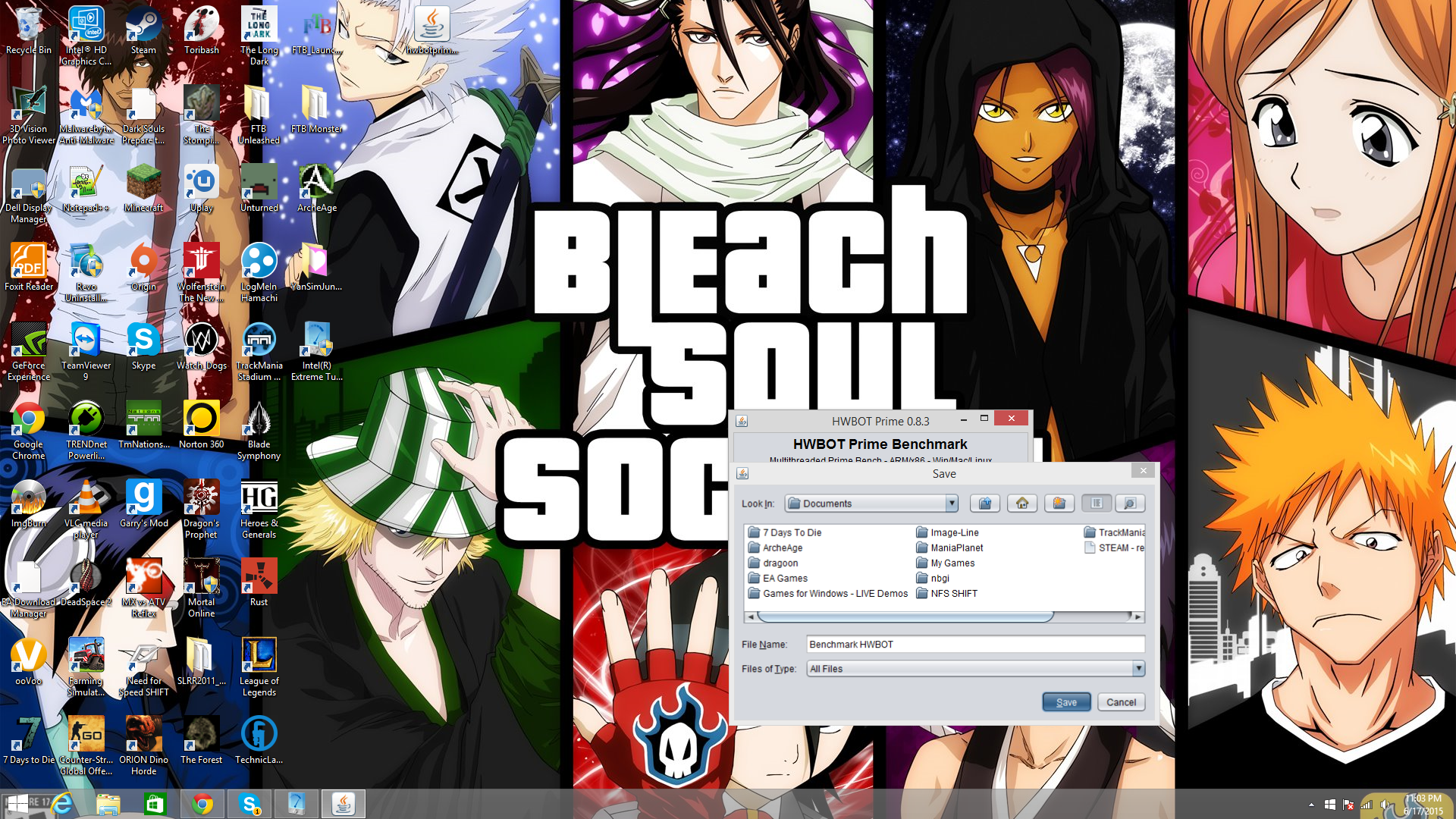Viewport: 1456px width, 819px height.
Task: Select the Image-Line folder
Action: pos(948,532)
